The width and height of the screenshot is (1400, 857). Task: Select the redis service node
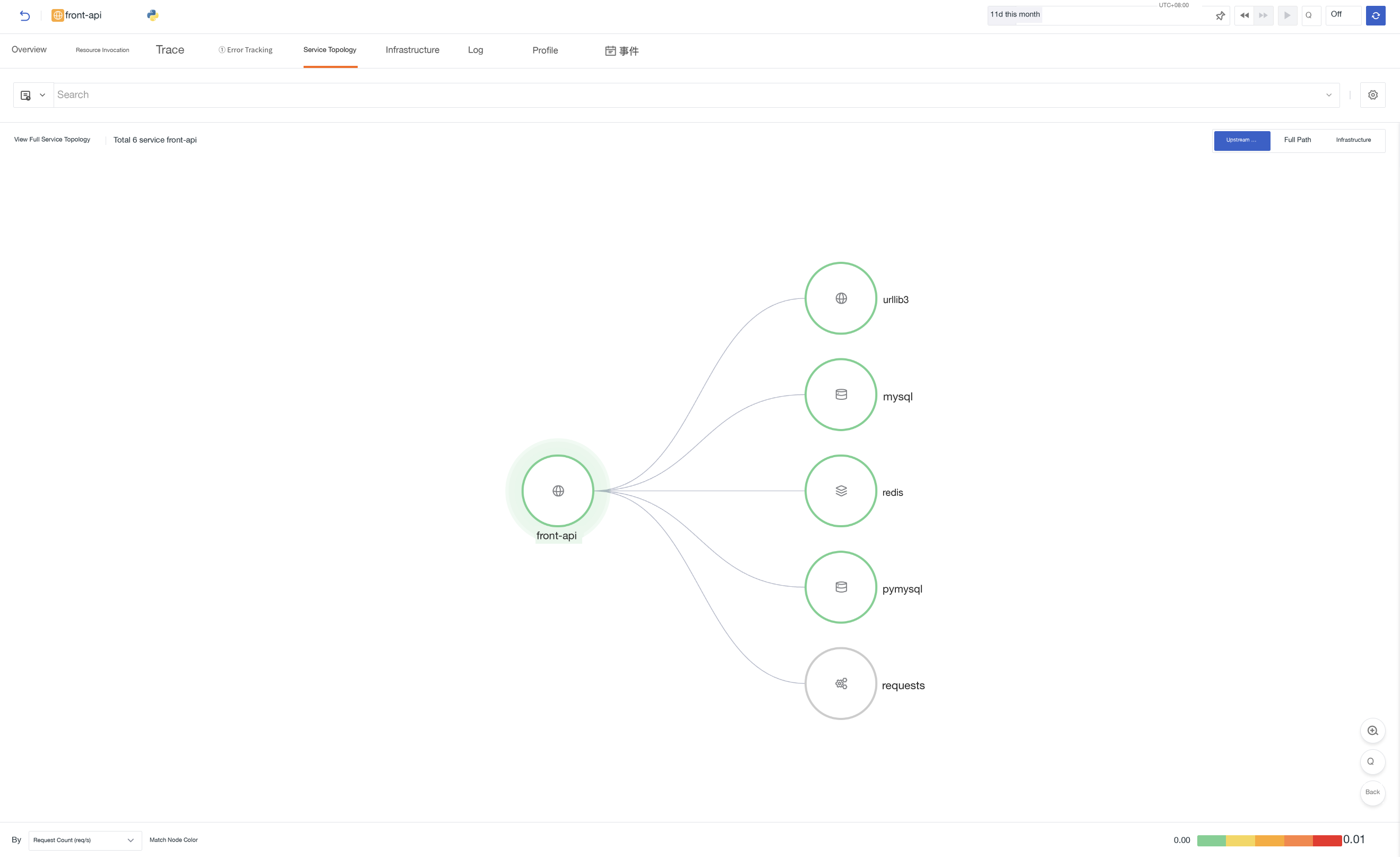coord(841,491)
